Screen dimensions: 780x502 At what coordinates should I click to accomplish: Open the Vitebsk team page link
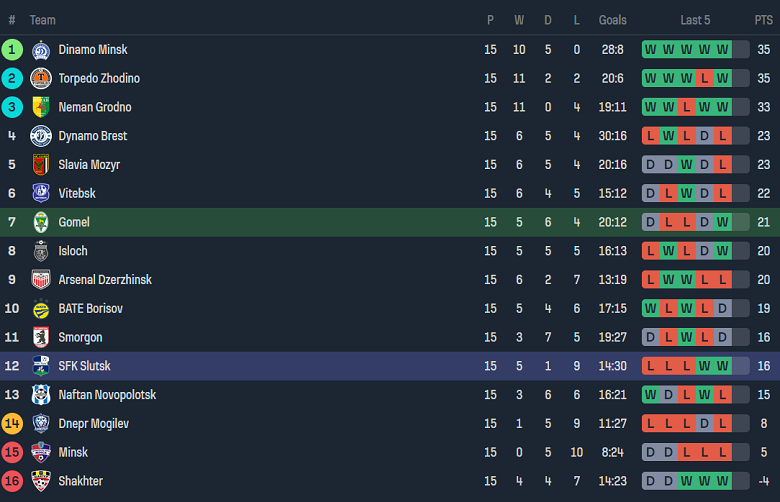[77, 193]
